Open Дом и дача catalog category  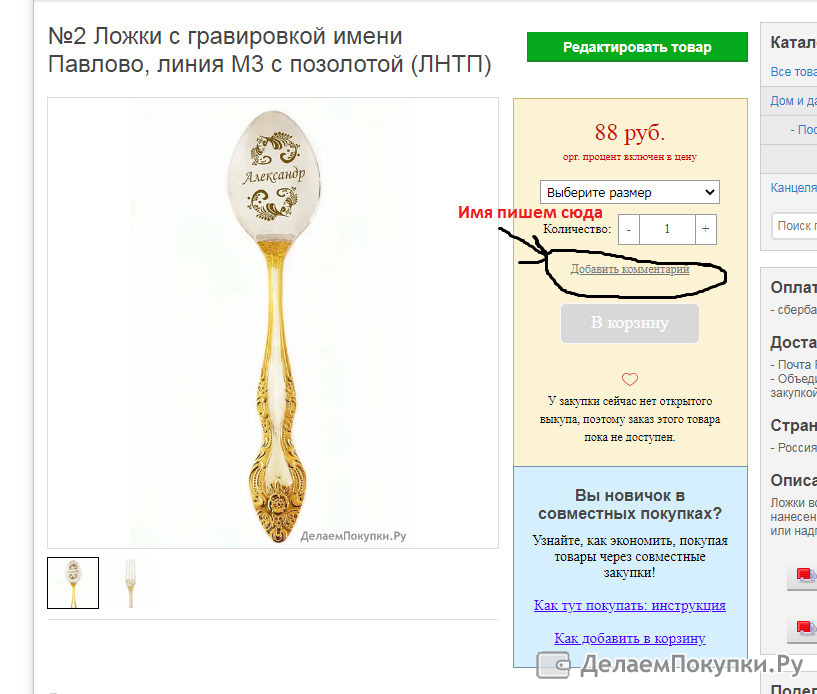click(794, 101)
